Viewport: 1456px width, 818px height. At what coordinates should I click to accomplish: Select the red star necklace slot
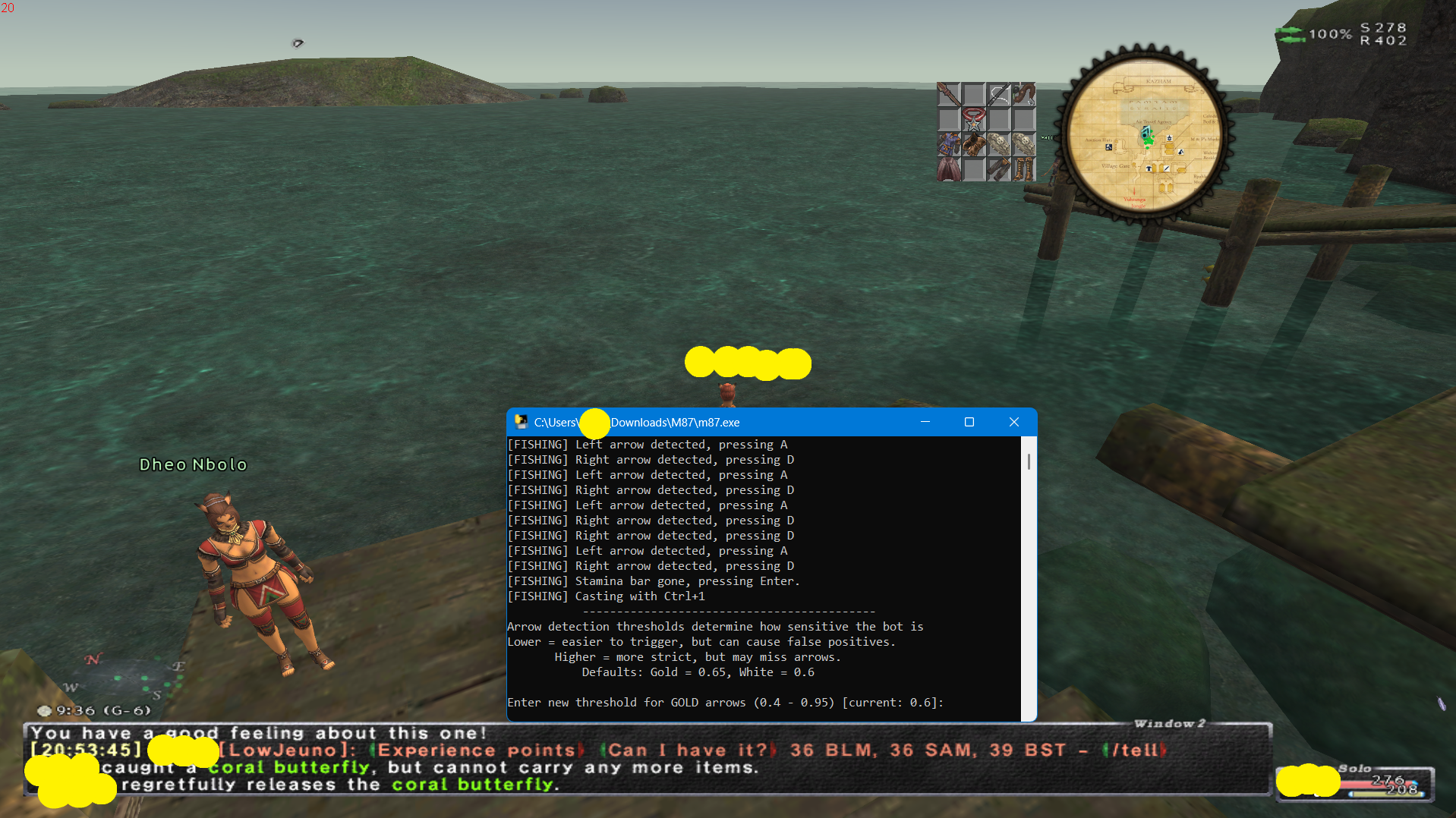point(974,119)
